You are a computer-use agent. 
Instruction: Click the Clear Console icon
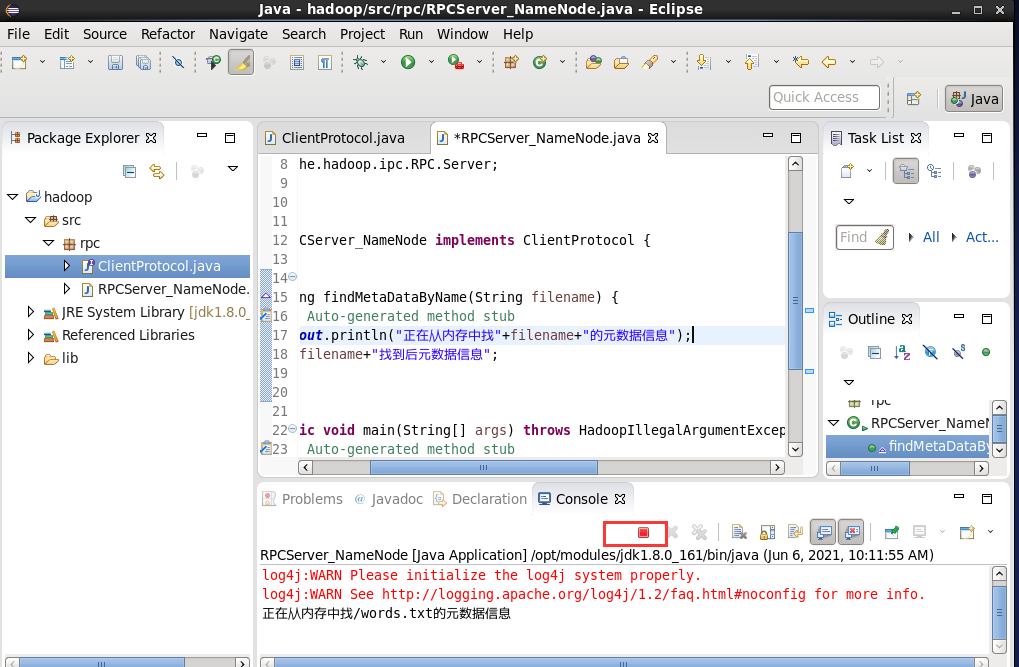(x=739, y=532)
